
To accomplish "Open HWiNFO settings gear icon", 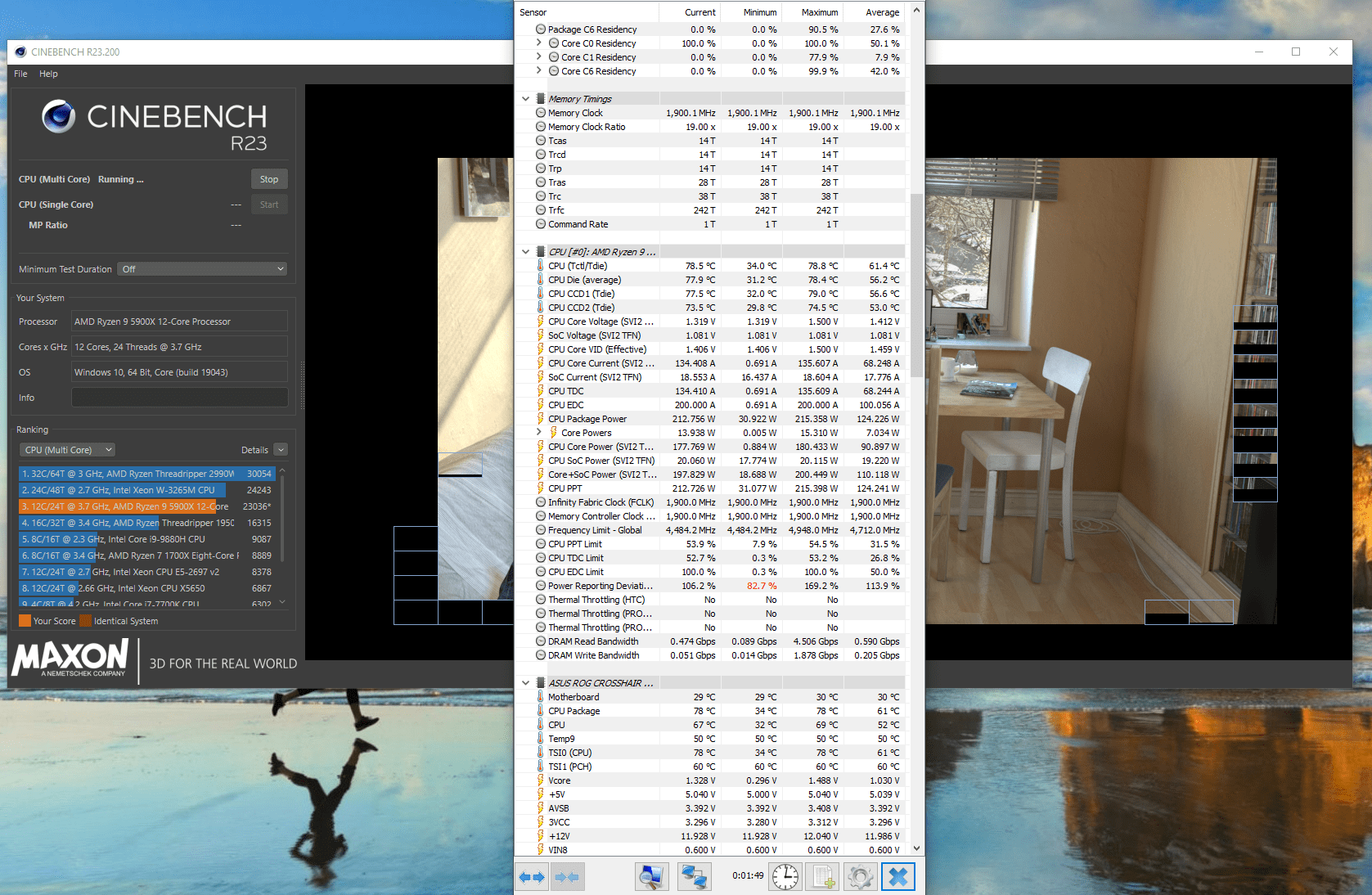I will [860, 877].
